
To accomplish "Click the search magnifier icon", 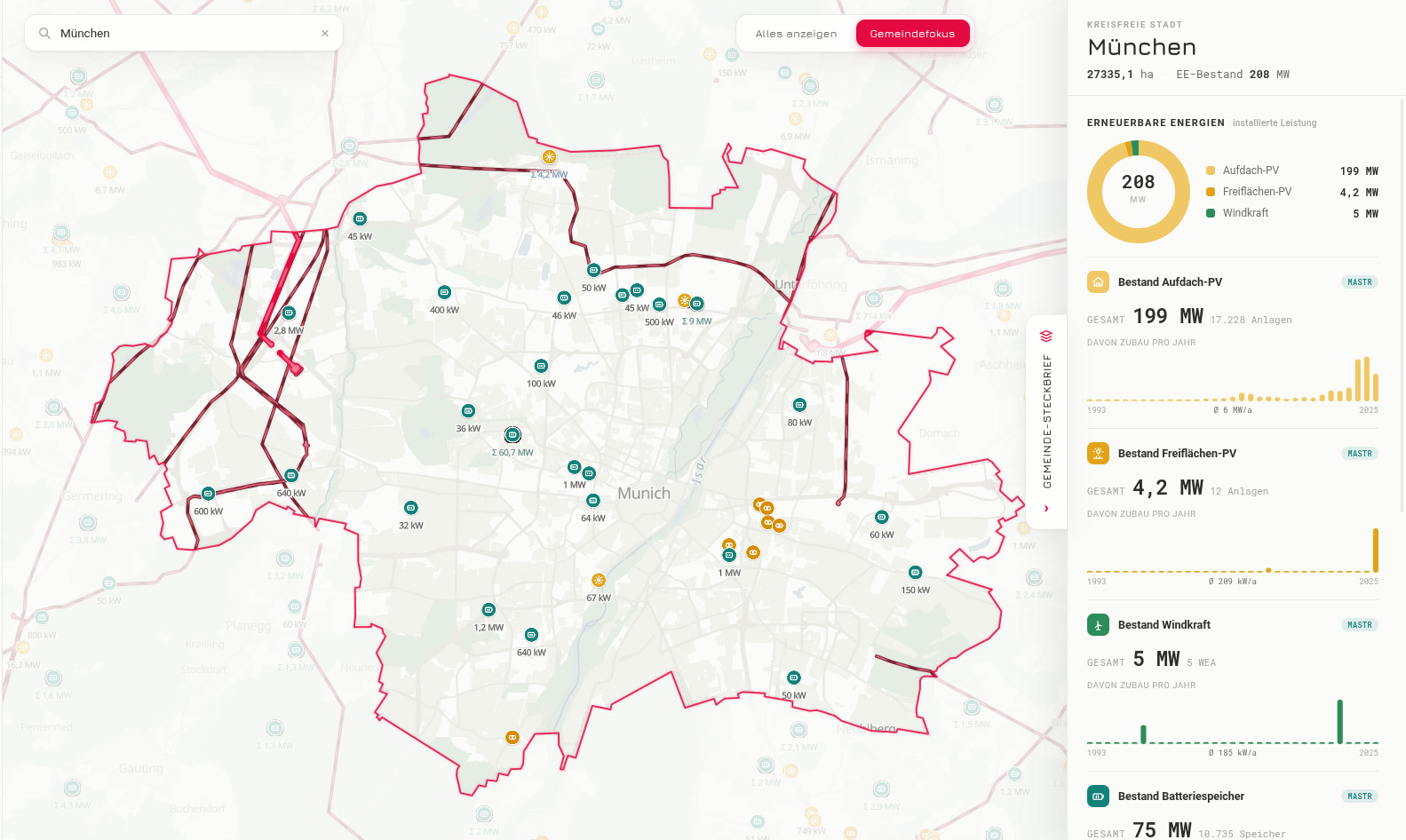I will pyautogui.click(x=44, y=34).
